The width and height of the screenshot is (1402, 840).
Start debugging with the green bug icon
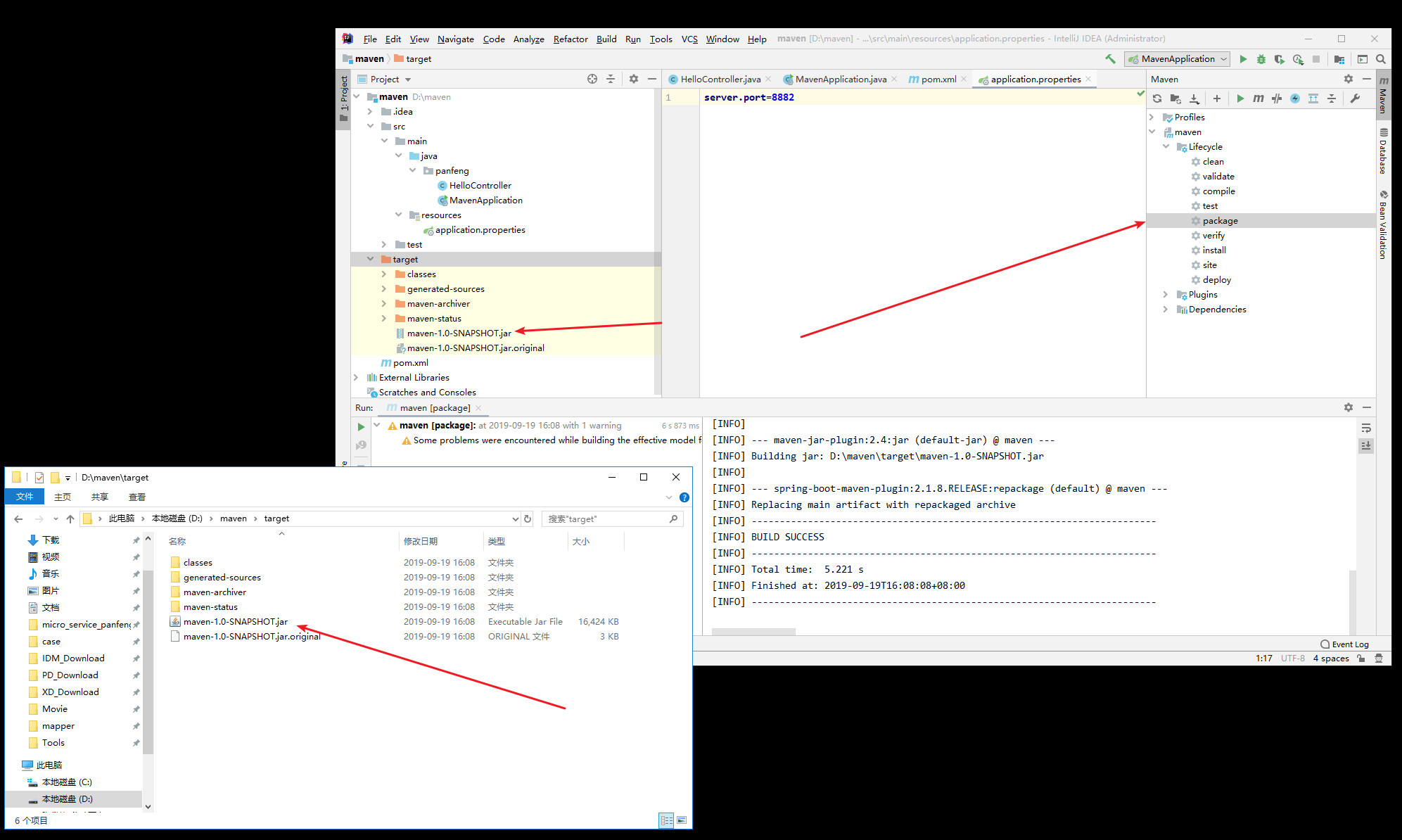point(1261,59)
